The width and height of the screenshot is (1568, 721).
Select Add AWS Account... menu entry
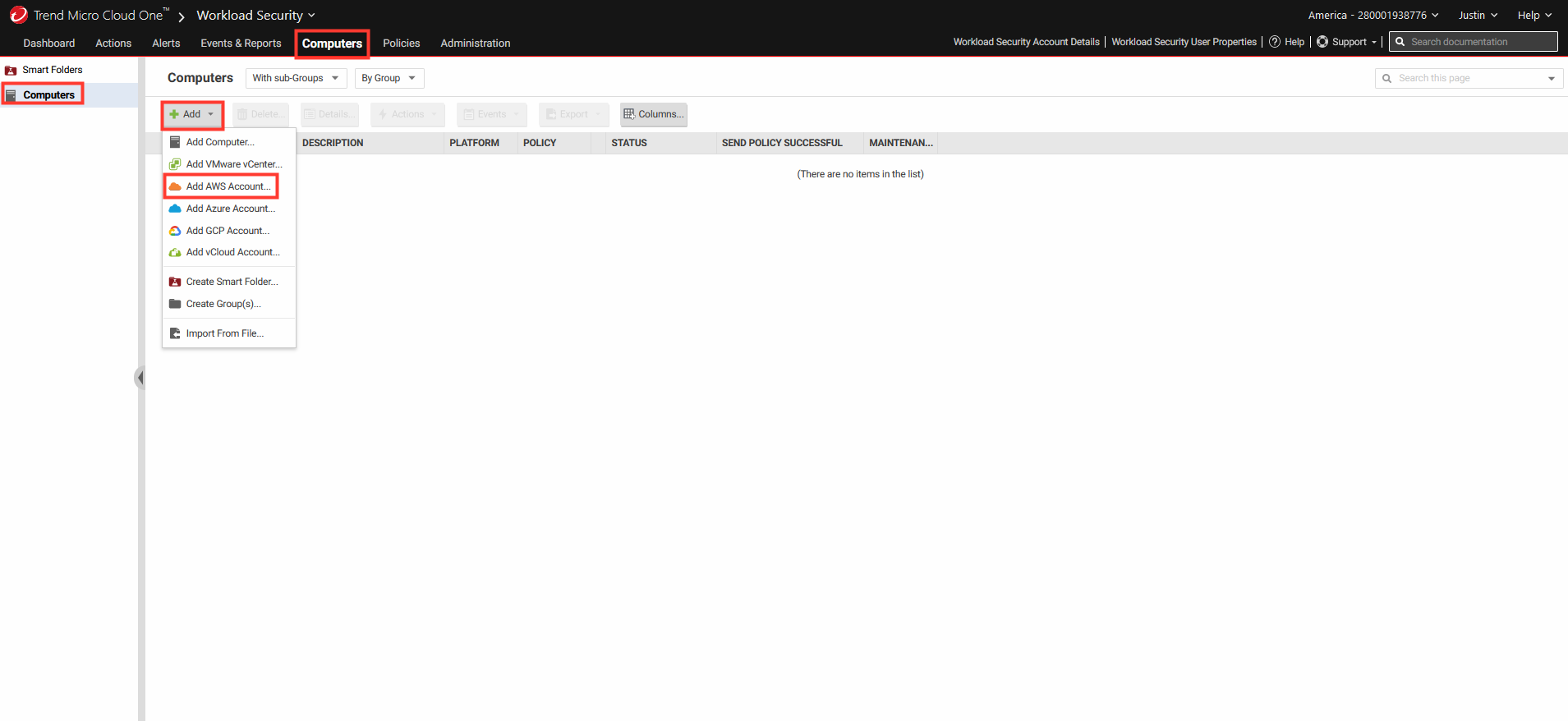click(x=229, y=186)
